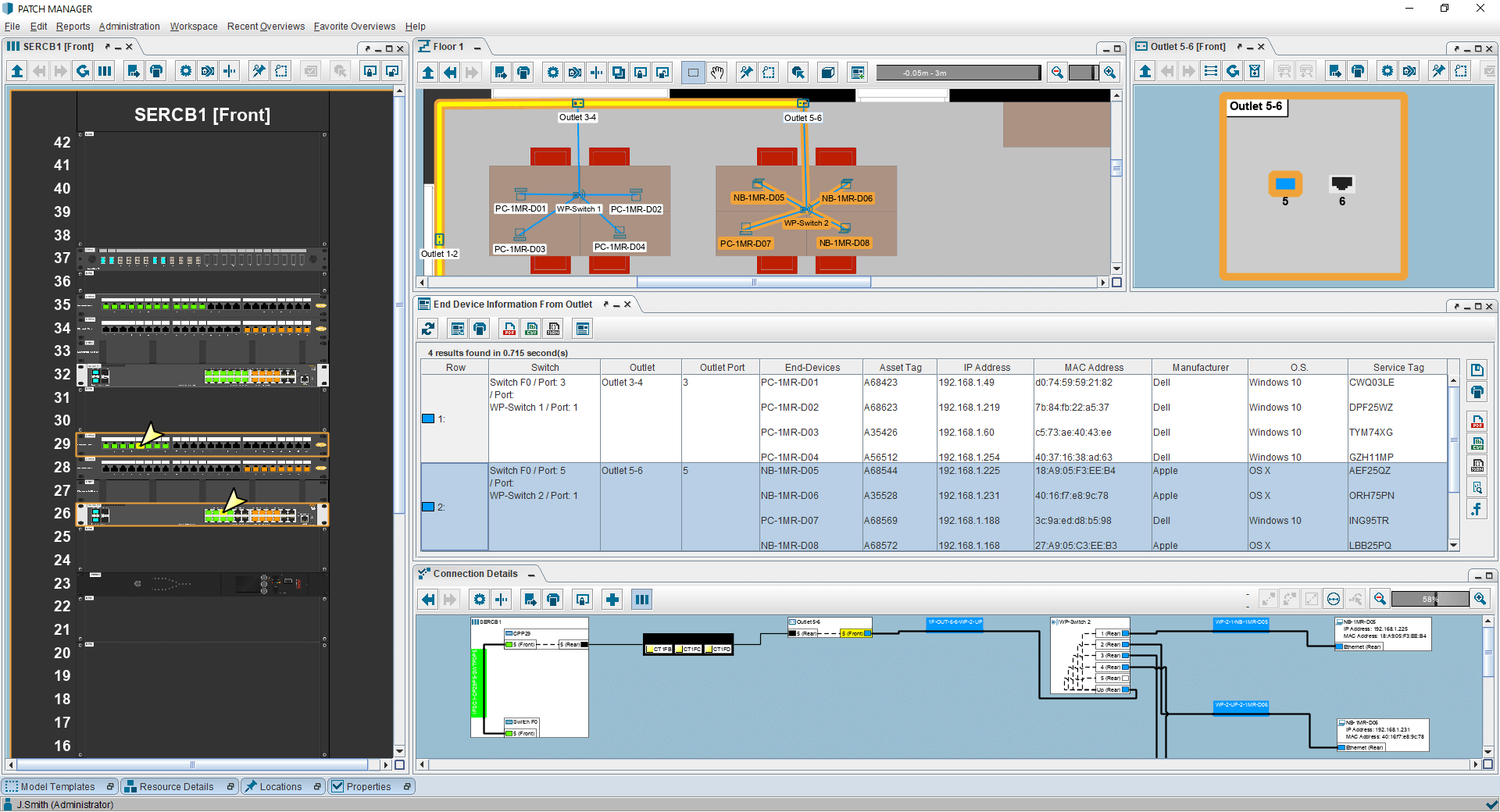Viewport: 1500px width, 812px height.
Task: Open the Reports menu
Action: (x=73, y=27)
